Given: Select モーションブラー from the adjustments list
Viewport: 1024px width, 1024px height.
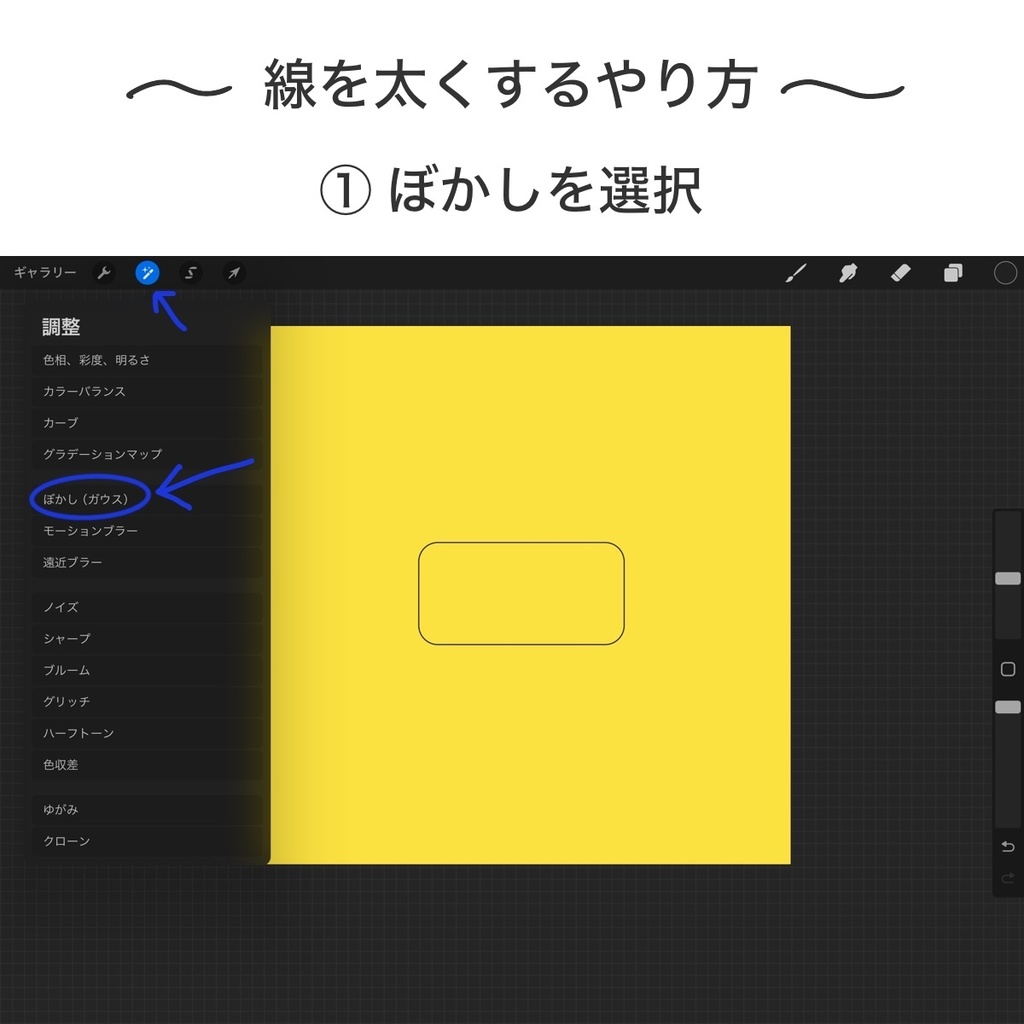Looking at the screenshot, I should click(x=95, y=530).
